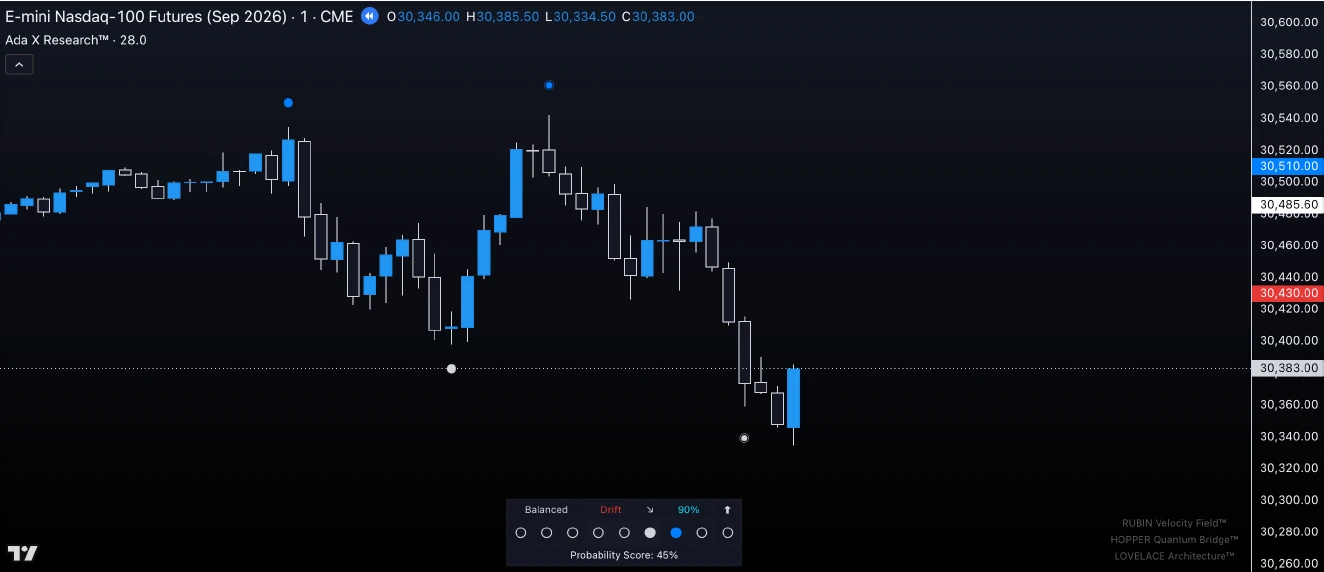Select the last hollow circle under the up arrow

click(x=728, y=533)
